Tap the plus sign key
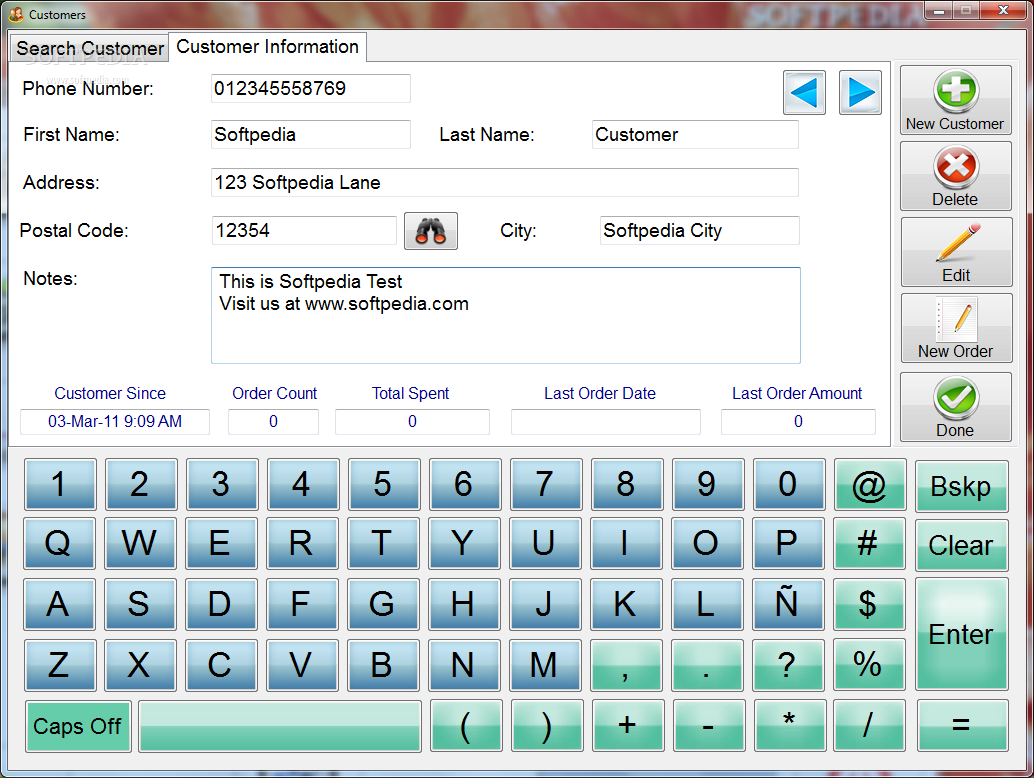 628,726
